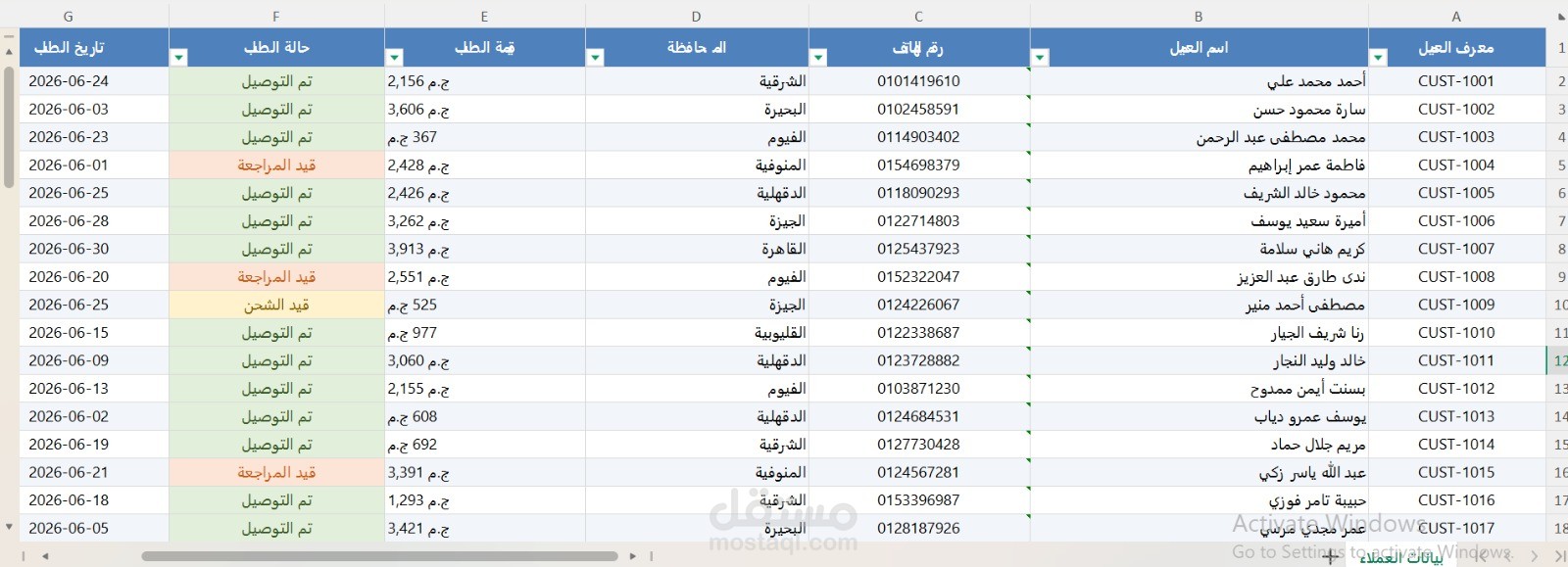
Task: Click governorate cell in CUST-1003 row
Action: [696, 137]
